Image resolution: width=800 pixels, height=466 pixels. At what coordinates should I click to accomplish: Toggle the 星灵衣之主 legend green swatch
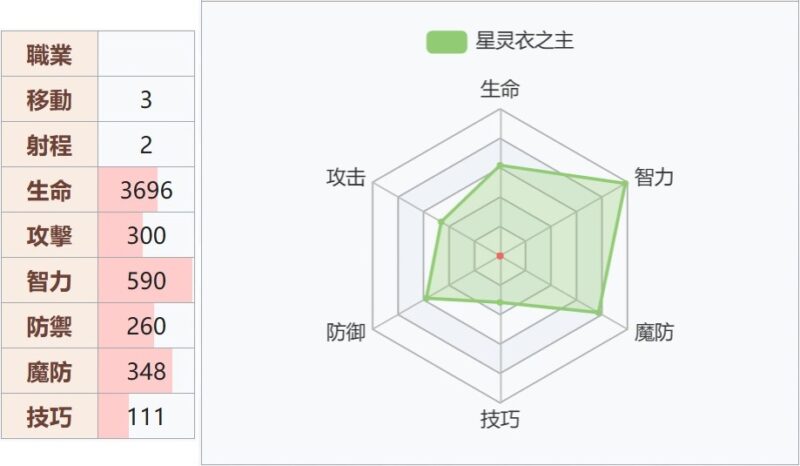click(x=446, y=42)
